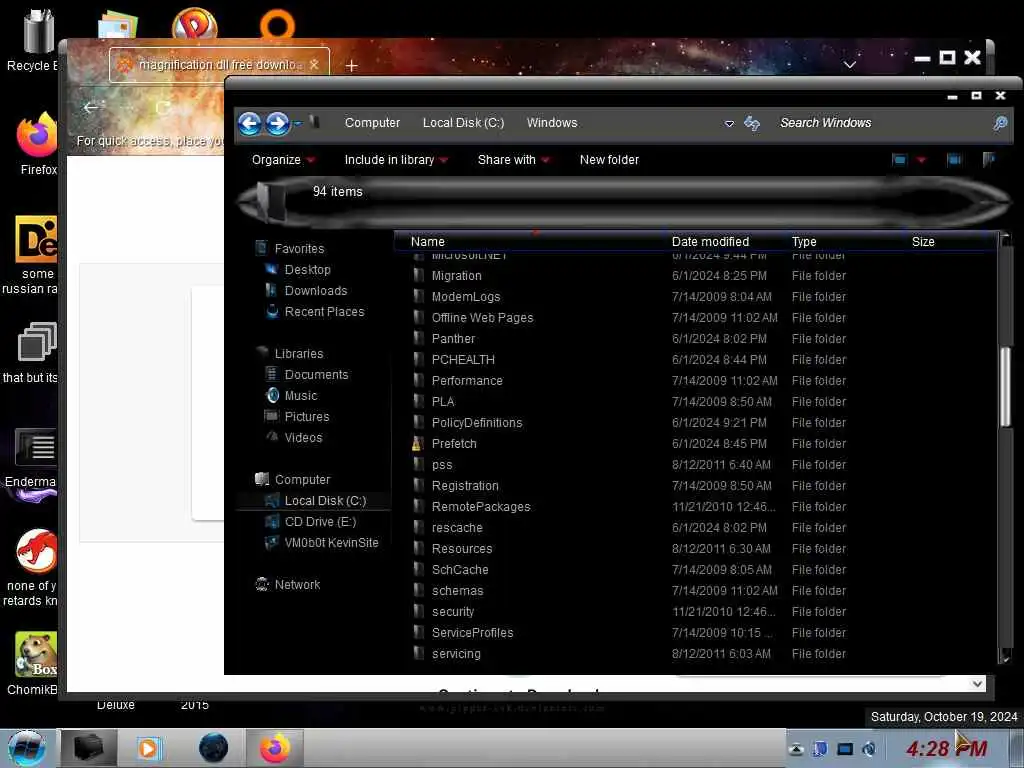Close the magnification.dll browser tab
This screenshot has width=1024, height=768.
tap(314, 65)
